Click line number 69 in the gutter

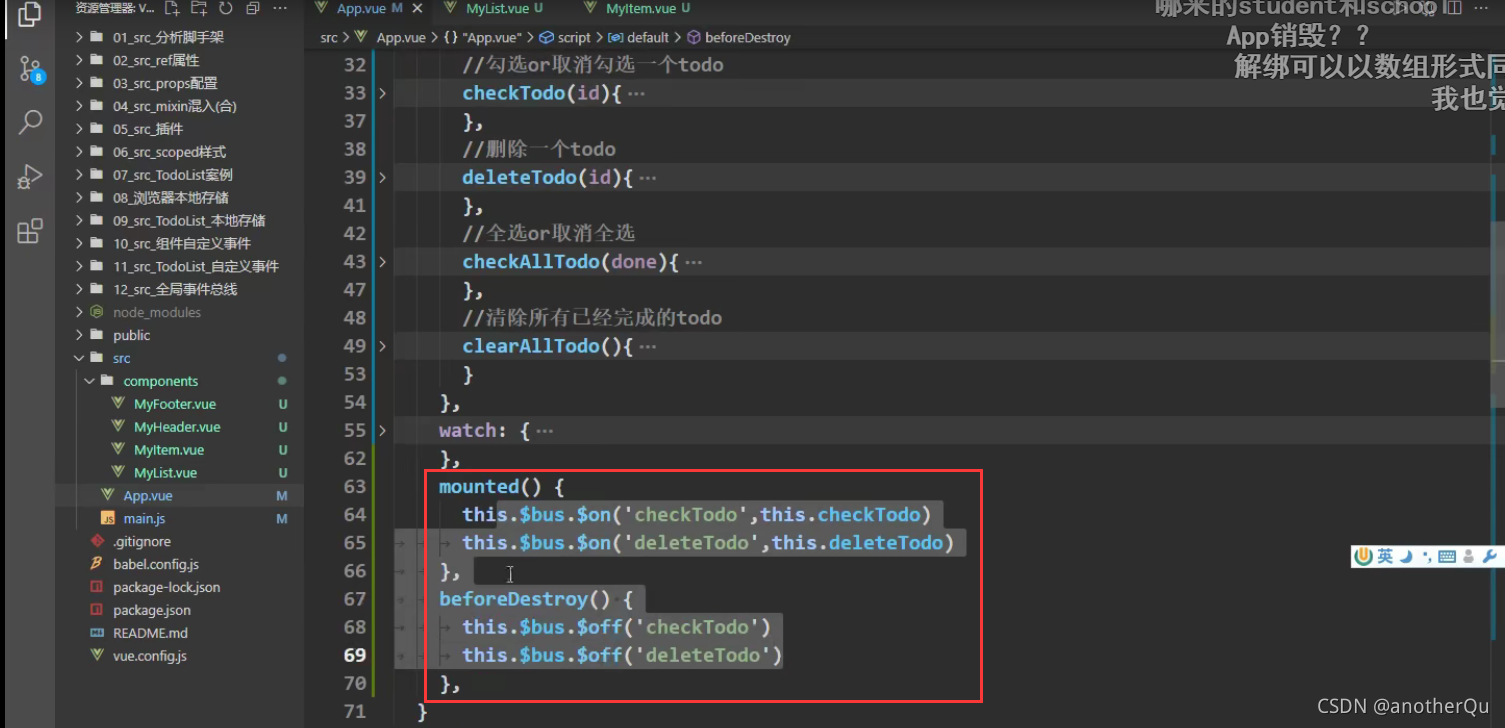click(x=354, y=655)
